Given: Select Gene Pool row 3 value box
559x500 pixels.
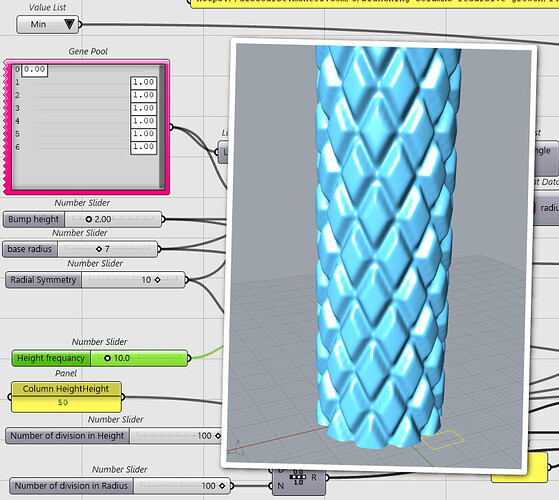Looking at the screenshot, I should pyautogui.click(x=143, y=108).
